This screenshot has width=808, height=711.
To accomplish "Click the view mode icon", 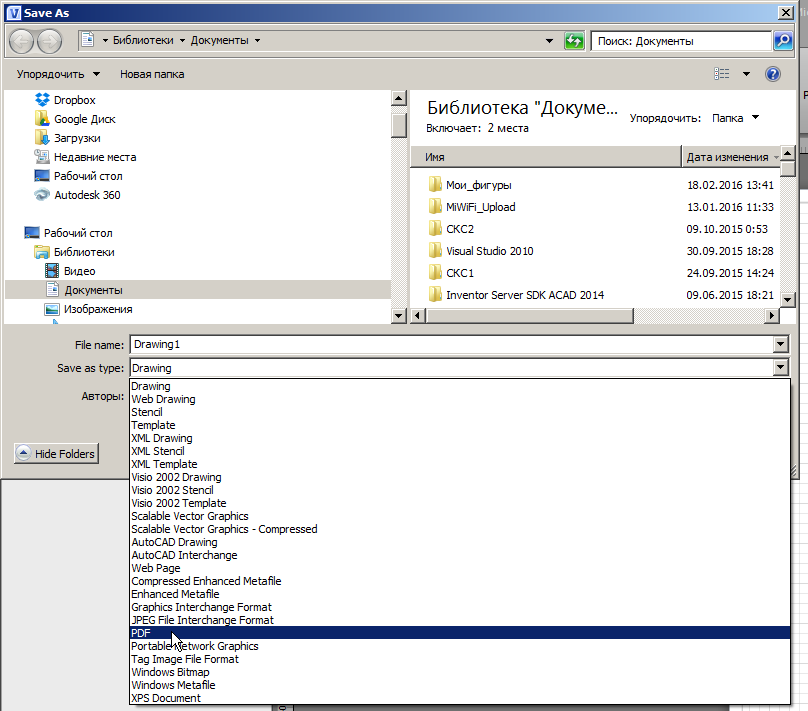I will click(721, 74).
